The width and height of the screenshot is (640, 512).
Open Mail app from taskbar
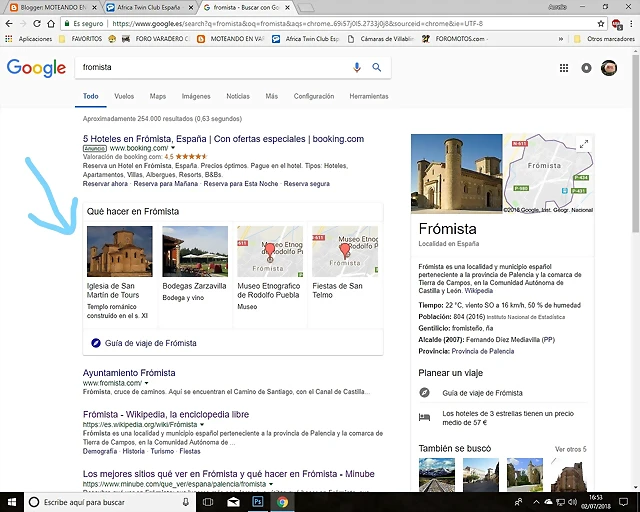click(x=233, y=502)
